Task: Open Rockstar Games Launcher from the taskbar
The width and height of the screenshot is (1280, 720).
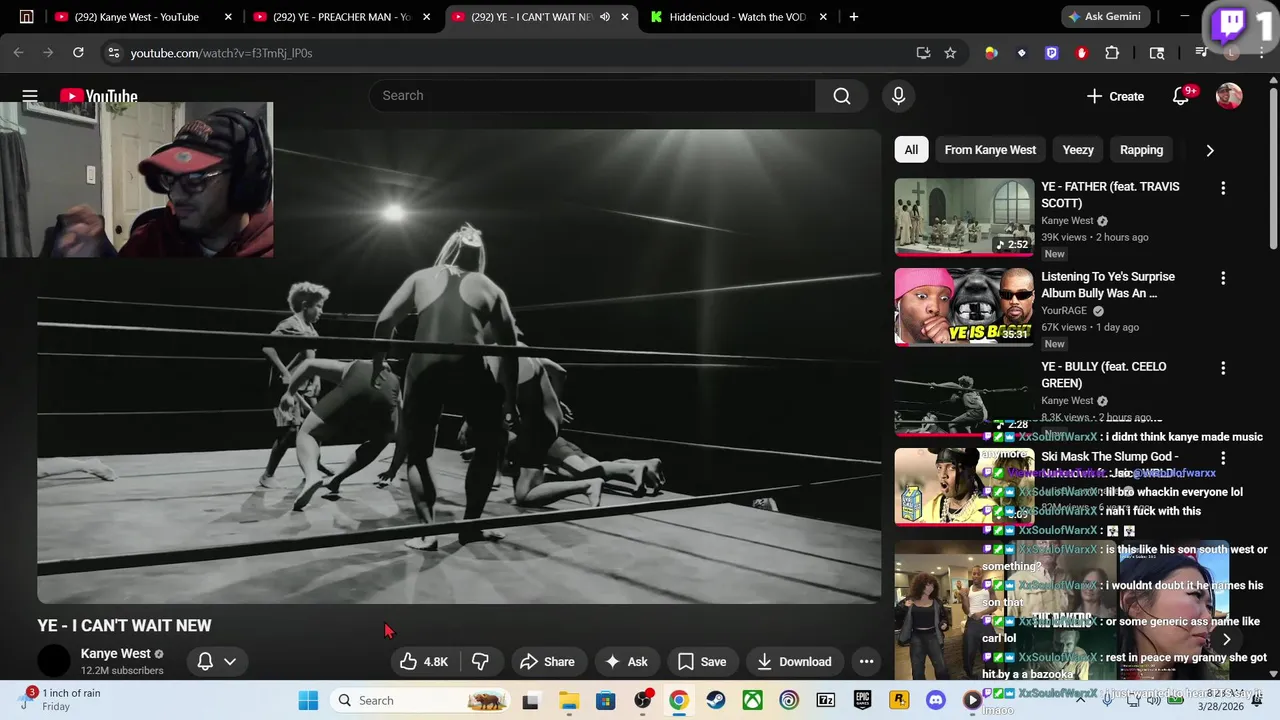Action: point(900,700)
